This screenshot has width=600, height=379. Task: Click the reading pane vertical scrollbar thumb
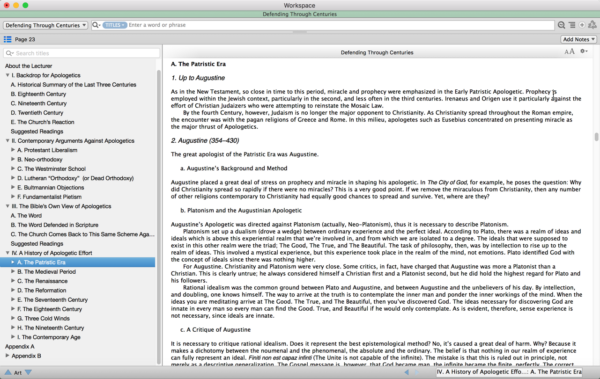(596, 137)
